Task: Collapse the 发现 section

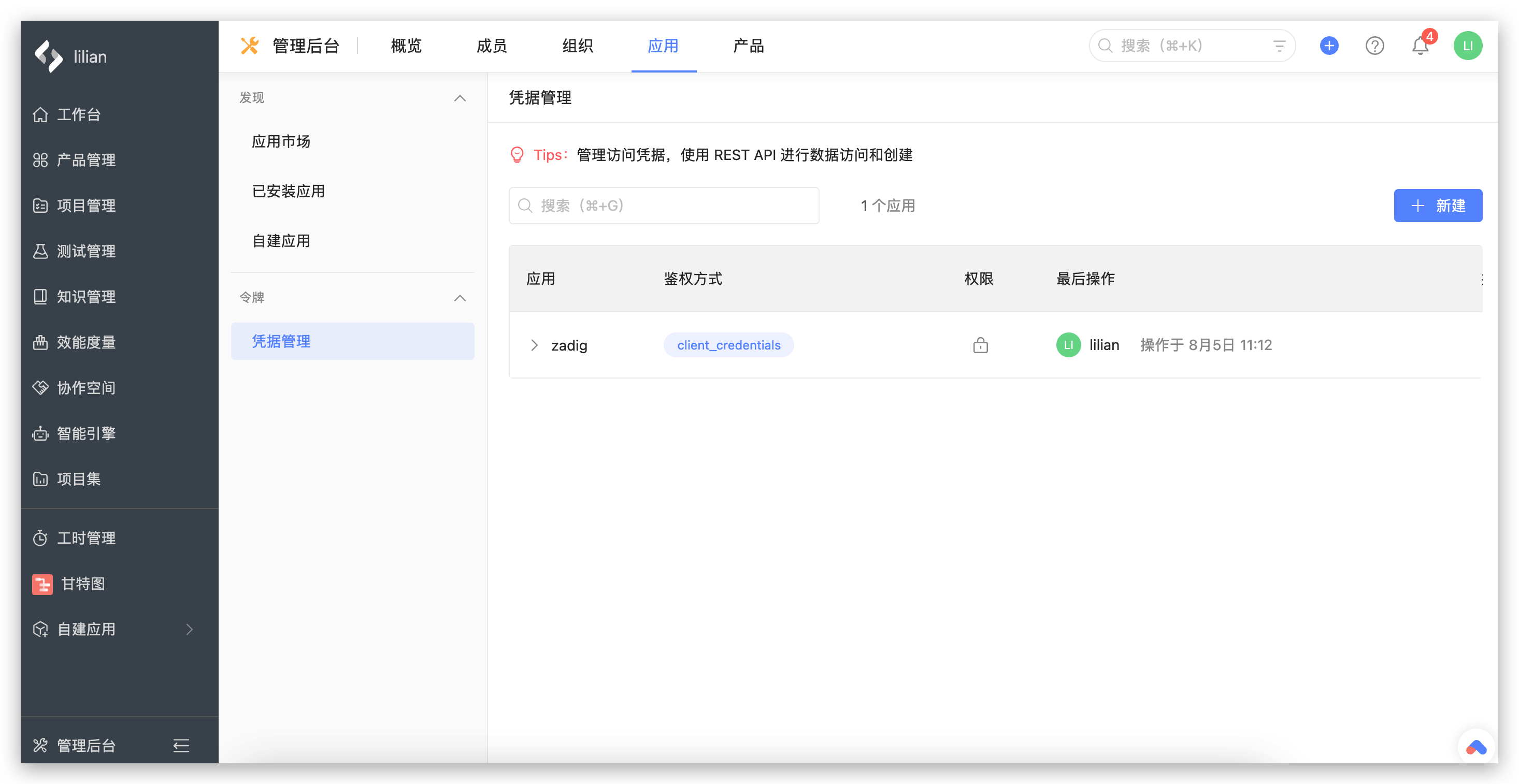Action: pos(460,98)
